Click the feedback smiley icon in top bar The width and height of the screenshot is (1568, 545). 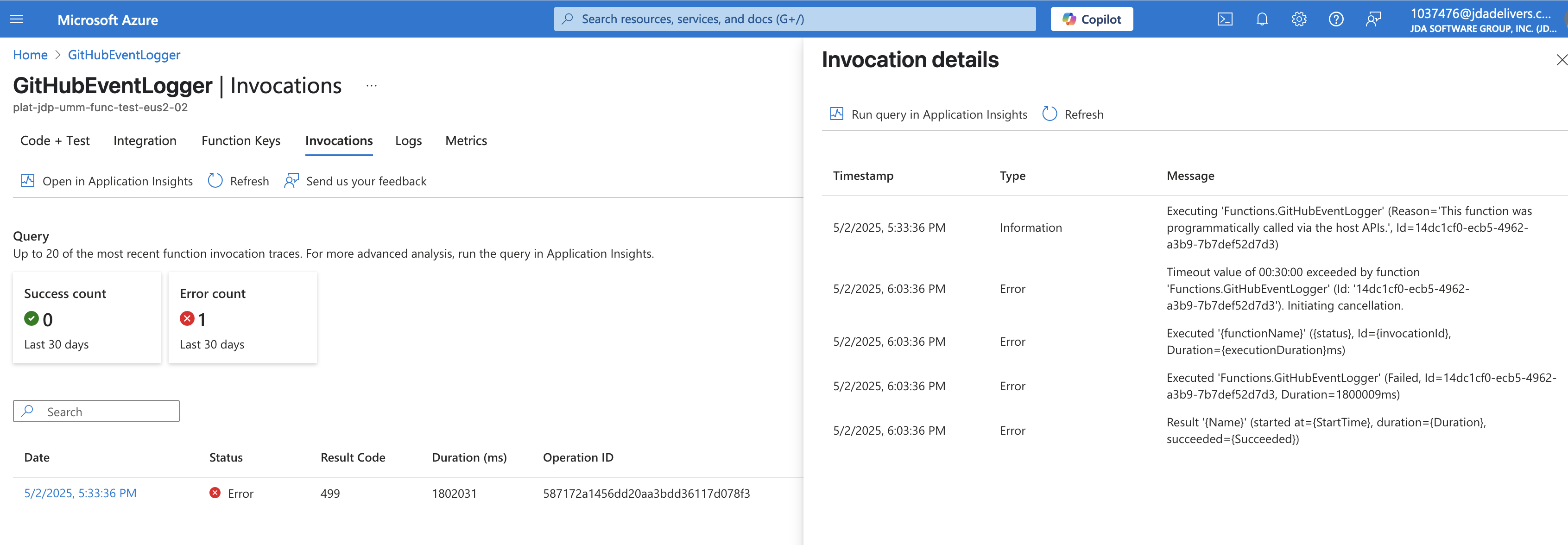click(1373, 19)
